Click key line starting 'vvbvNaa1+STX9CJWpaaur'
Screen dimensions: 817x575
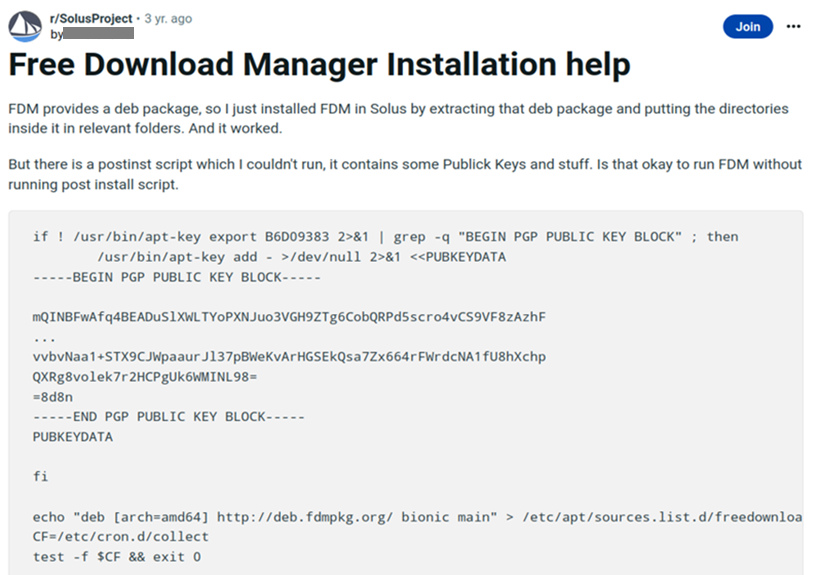(x=289, y=357)
